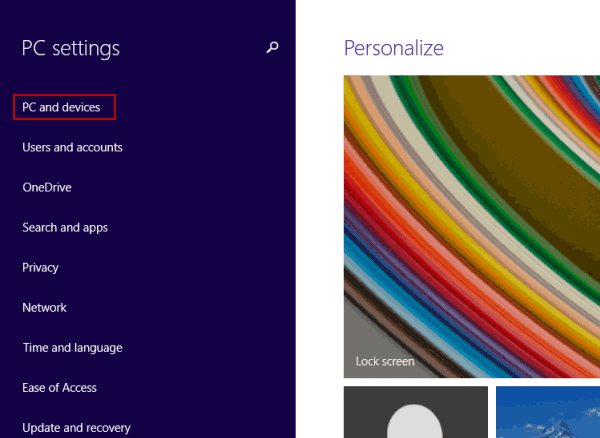Click the search magnifier icon

pos(272,47)
